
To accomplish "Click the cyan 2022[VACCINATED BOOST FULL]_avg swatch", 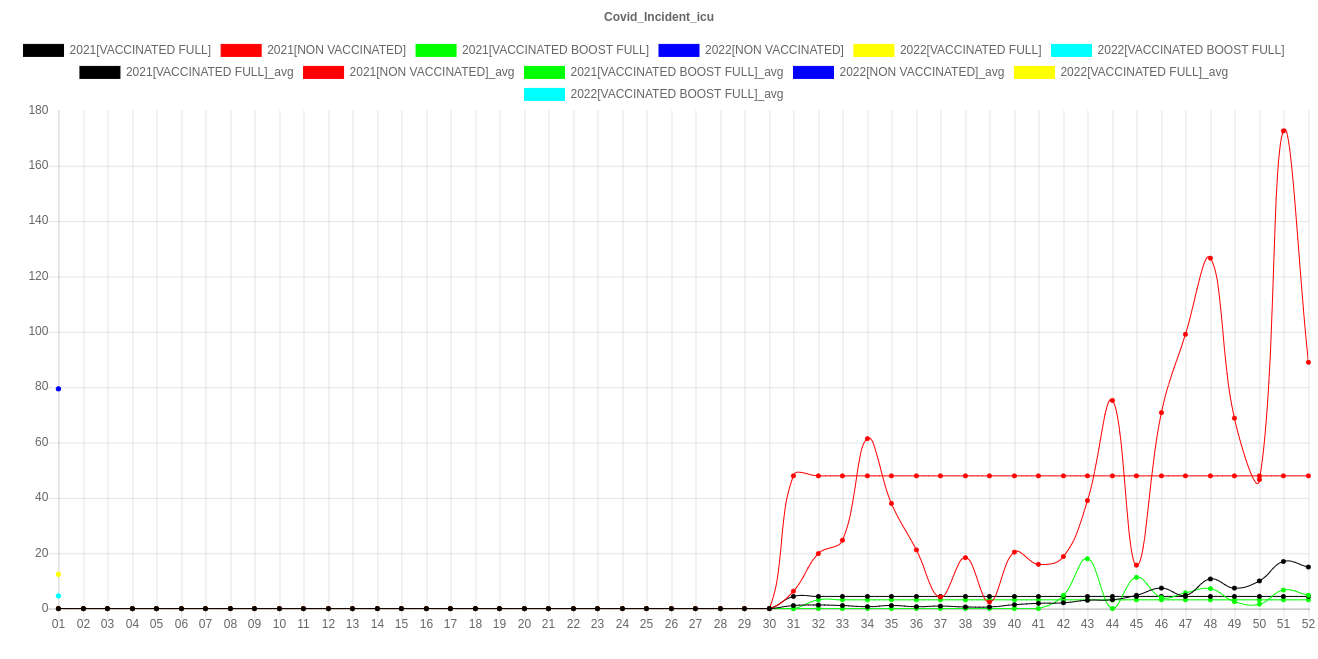I will click(x=544, y=94).
